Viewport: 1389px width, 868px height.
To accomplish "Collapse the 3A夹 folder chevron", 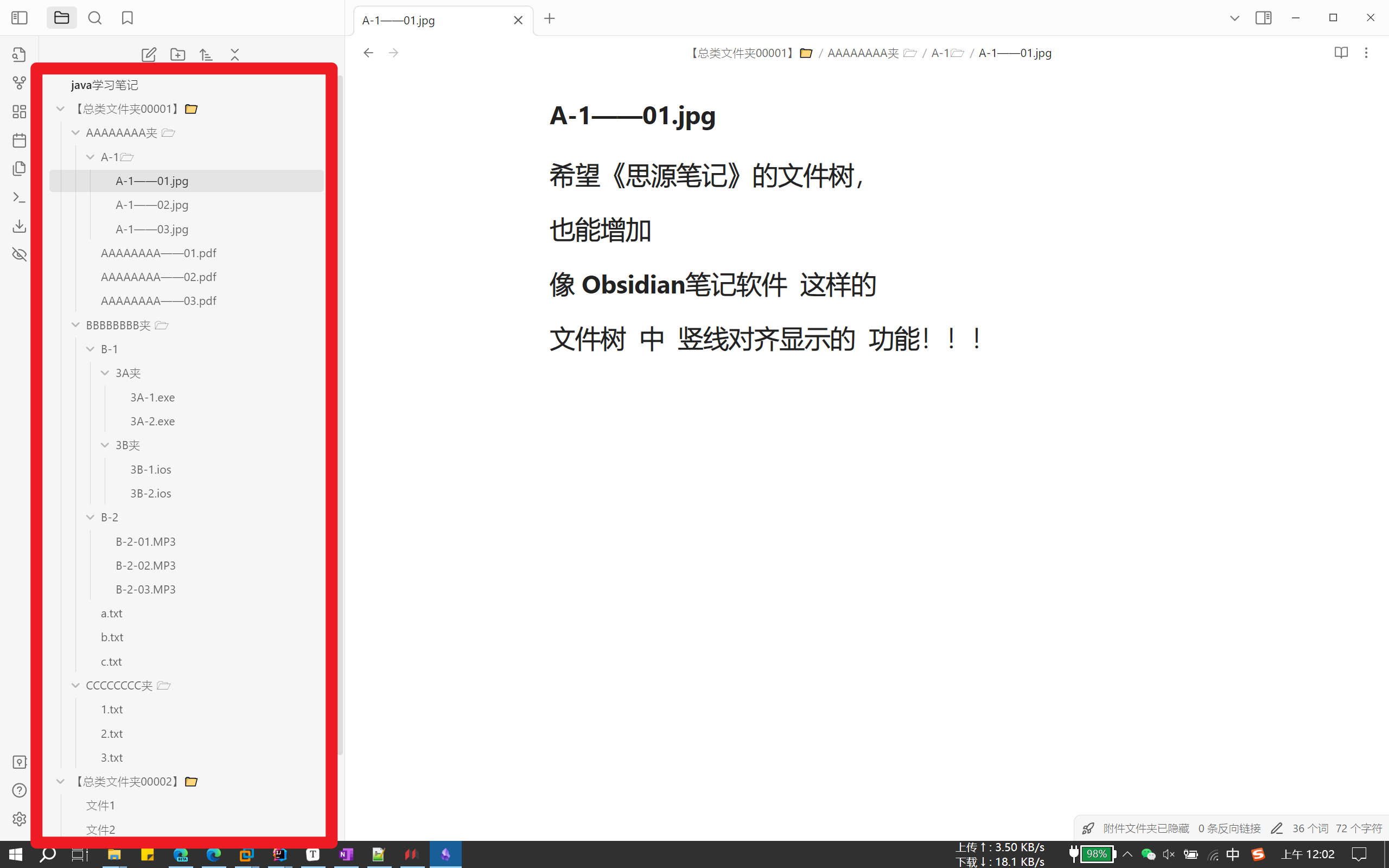I will click(x=105, y=373).
